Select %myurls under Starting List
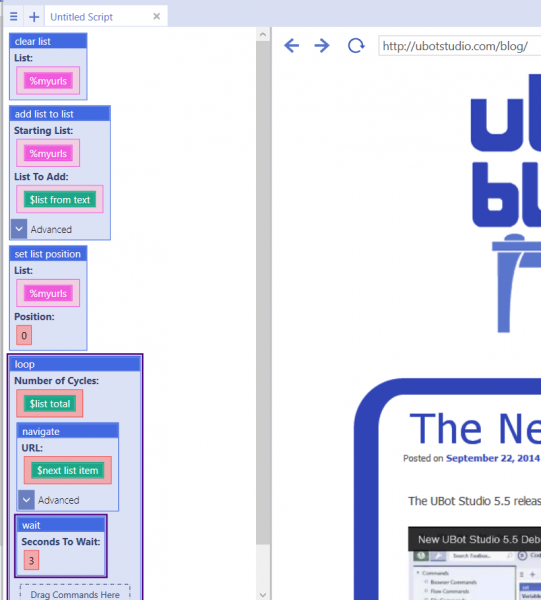541x600 pixels. click(48, 153)
